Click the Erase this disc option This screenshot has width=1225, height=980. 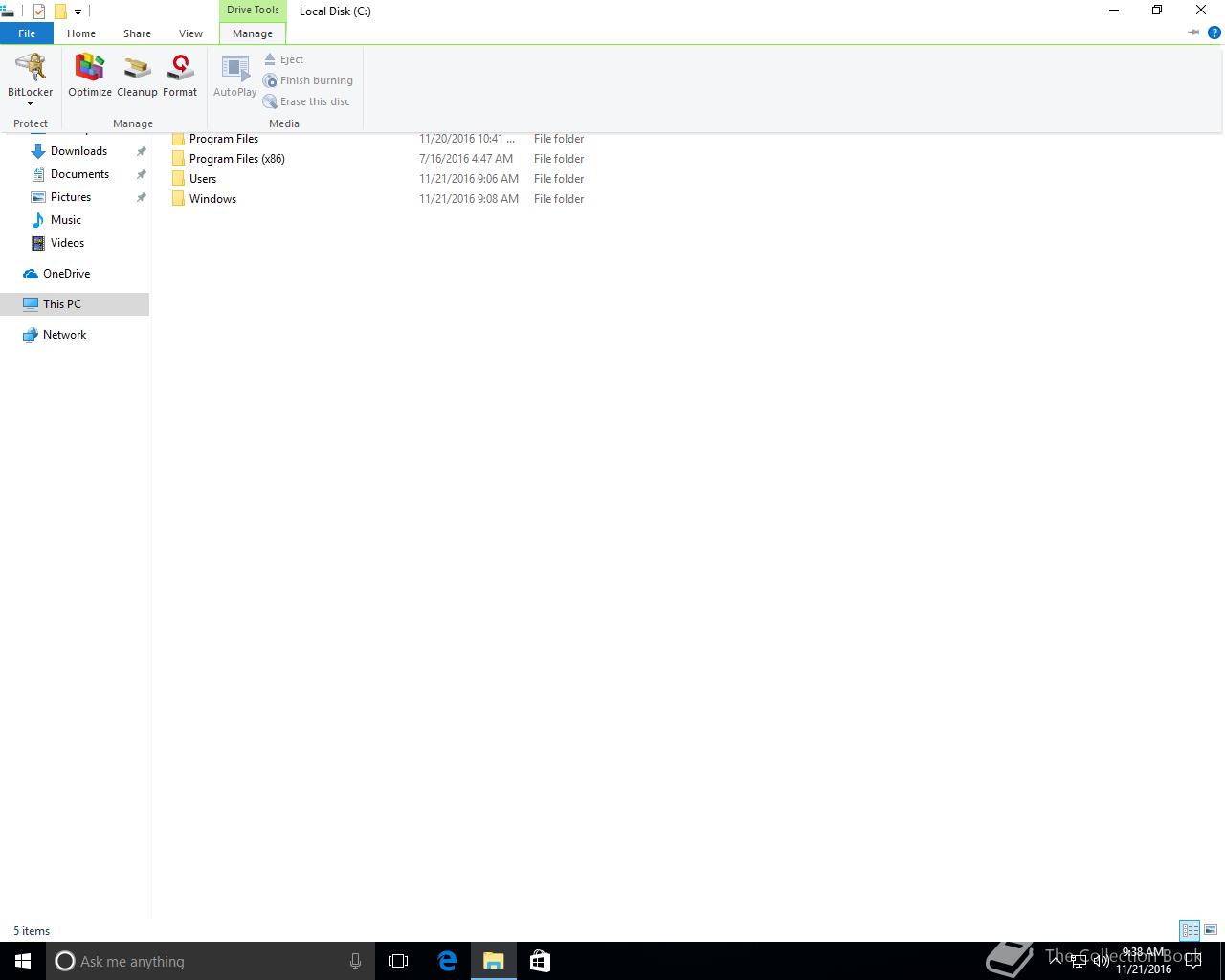click(306, 101)
